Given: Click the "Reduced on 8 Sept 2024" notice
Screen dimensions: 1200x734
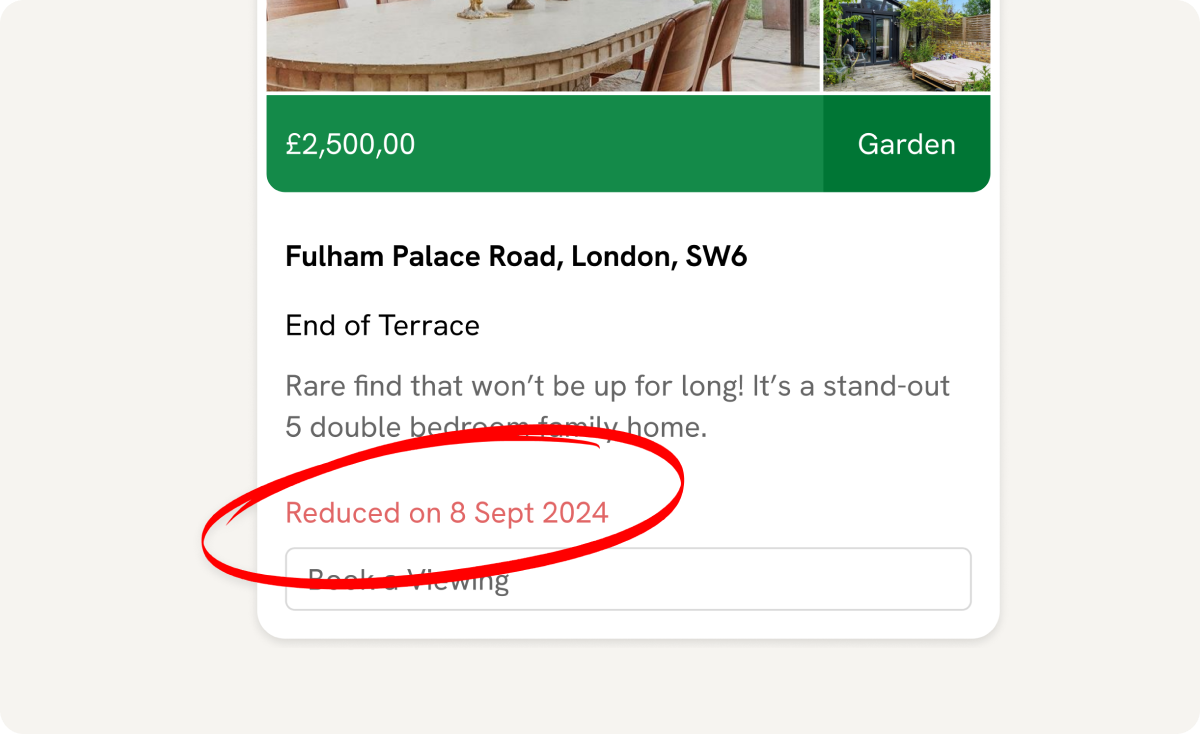Looking at the screenshot, I should pos(447,513).
